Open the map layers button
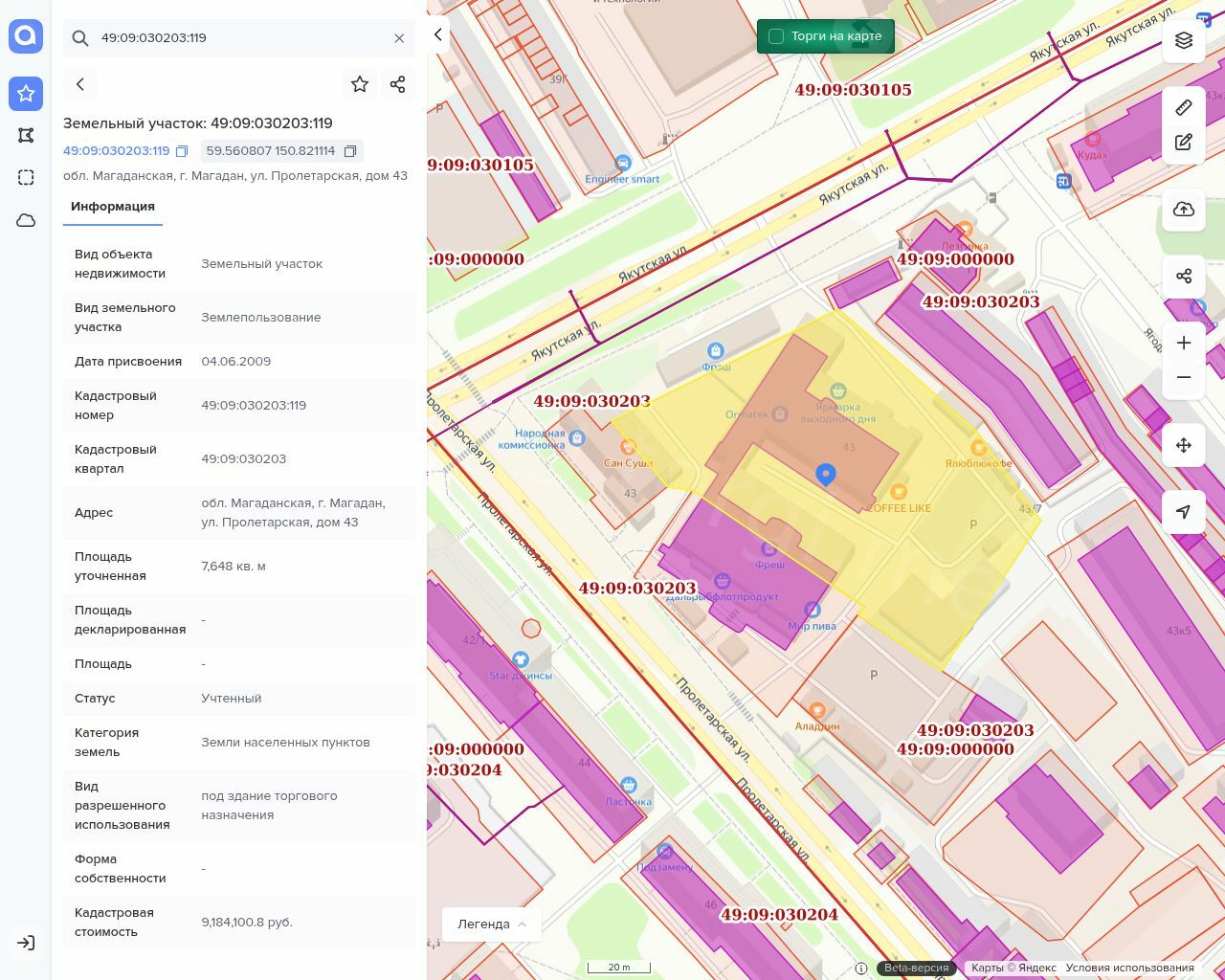 1184,40
